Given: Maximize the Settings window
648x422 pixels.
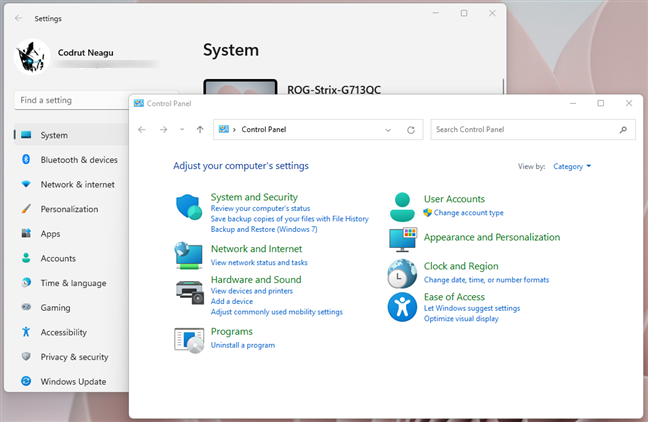Looking at the screenshot, I should tap(464, 13).
